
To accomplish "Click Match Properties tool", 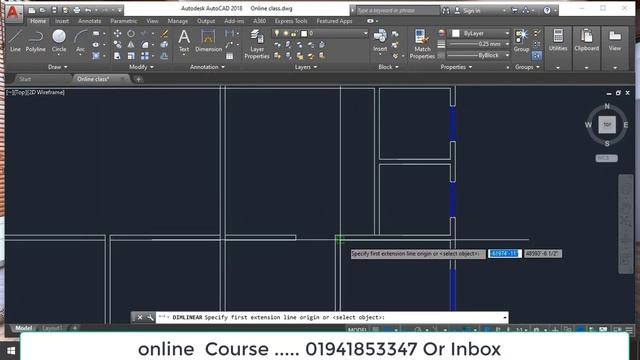I will (422, 44).
